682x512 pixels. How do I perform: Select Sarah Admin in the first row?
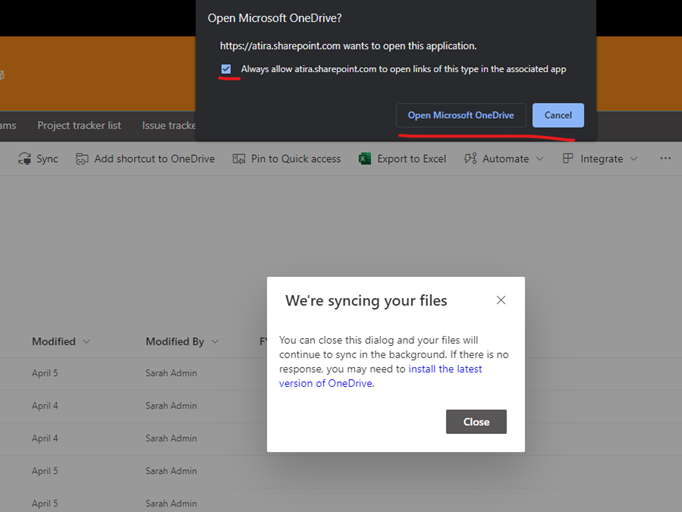(x=171, y=373)
